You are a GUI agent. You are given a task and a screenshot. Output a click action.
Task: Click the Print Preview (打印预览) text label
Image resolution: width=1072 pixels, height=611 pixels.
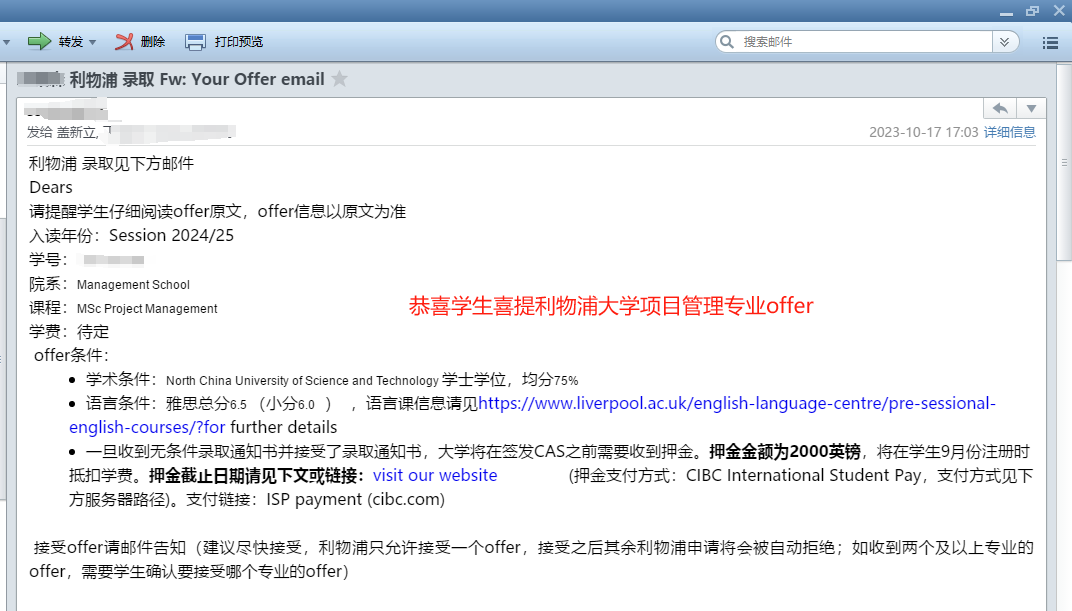pyautogui.click(x=239, y=42)
